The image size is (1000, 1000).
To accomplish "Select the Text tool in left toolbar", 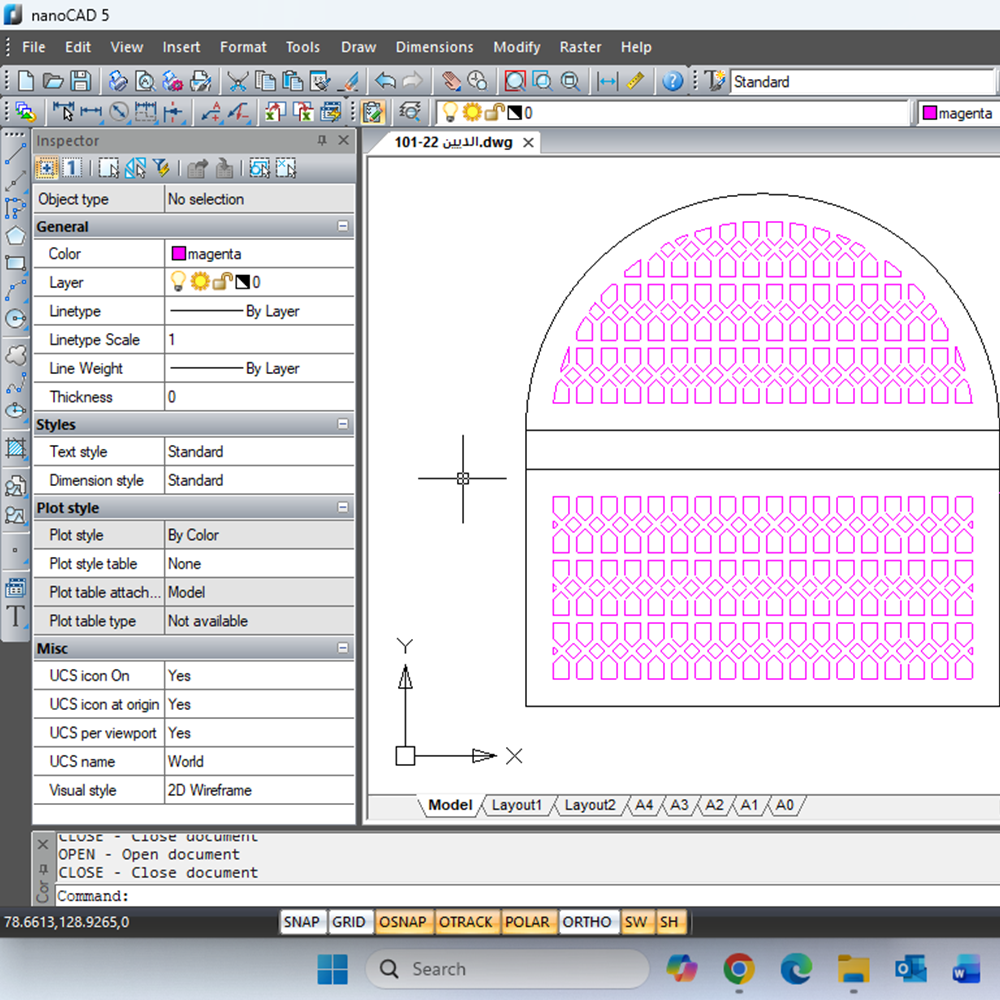I will point(15,616).
